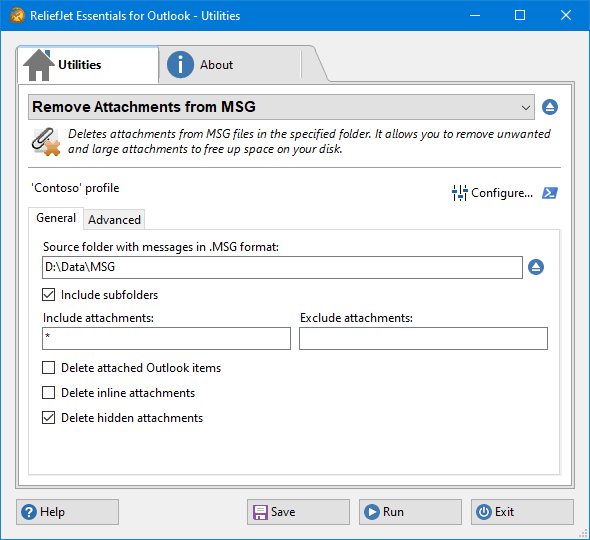The width and height of the screenshot is (590, 540).
Task: Click the eject icon beside utility dropdown
Action: tap(550, 107)
